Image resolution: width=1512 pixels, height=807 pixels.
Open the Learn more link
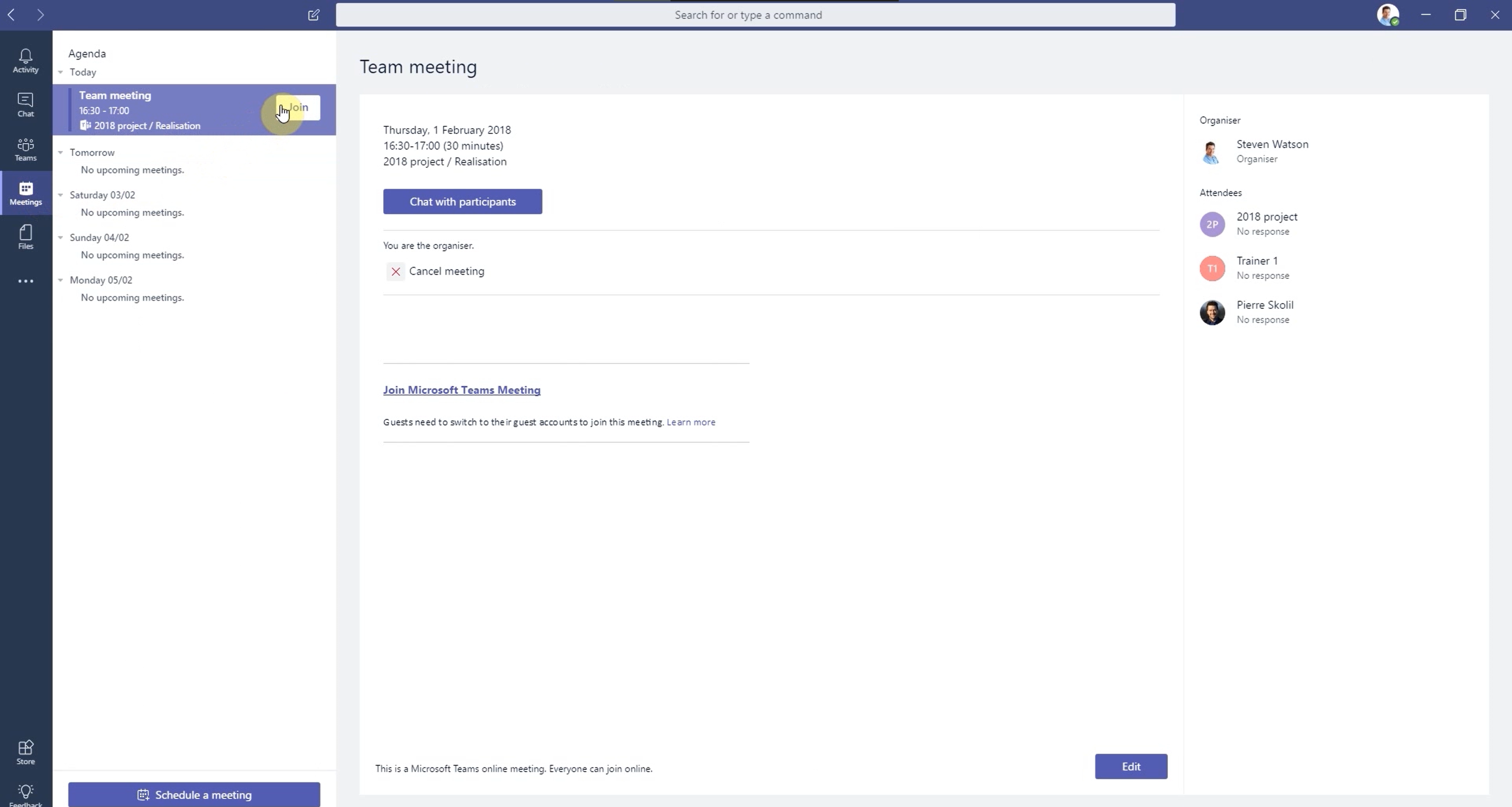tap(691, 422)
